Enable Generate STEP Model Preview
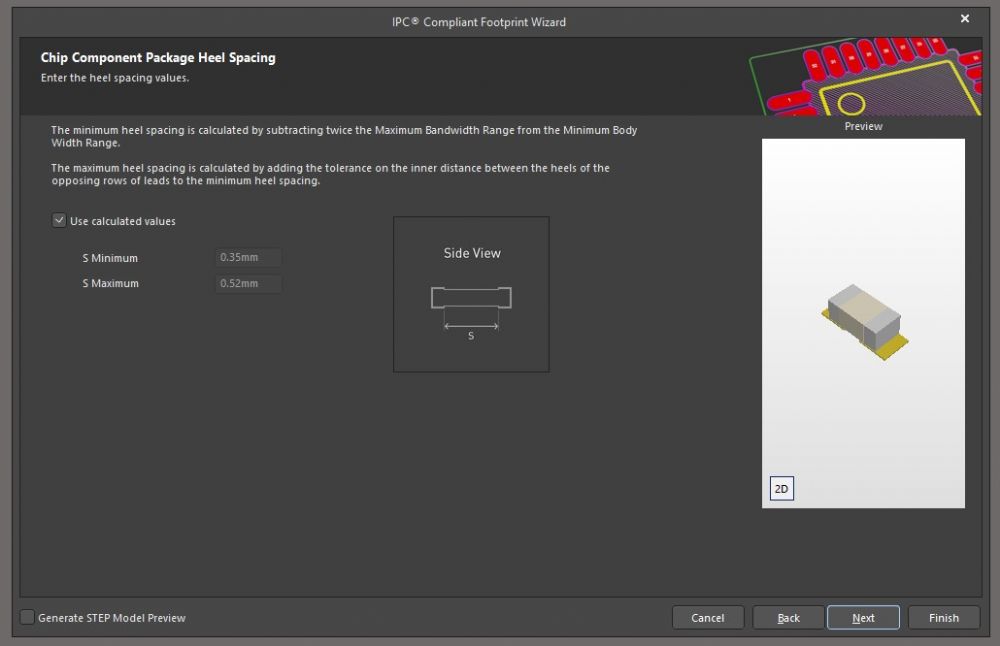The height and width of the screenshot is (646, 1000). pos(27,618)
